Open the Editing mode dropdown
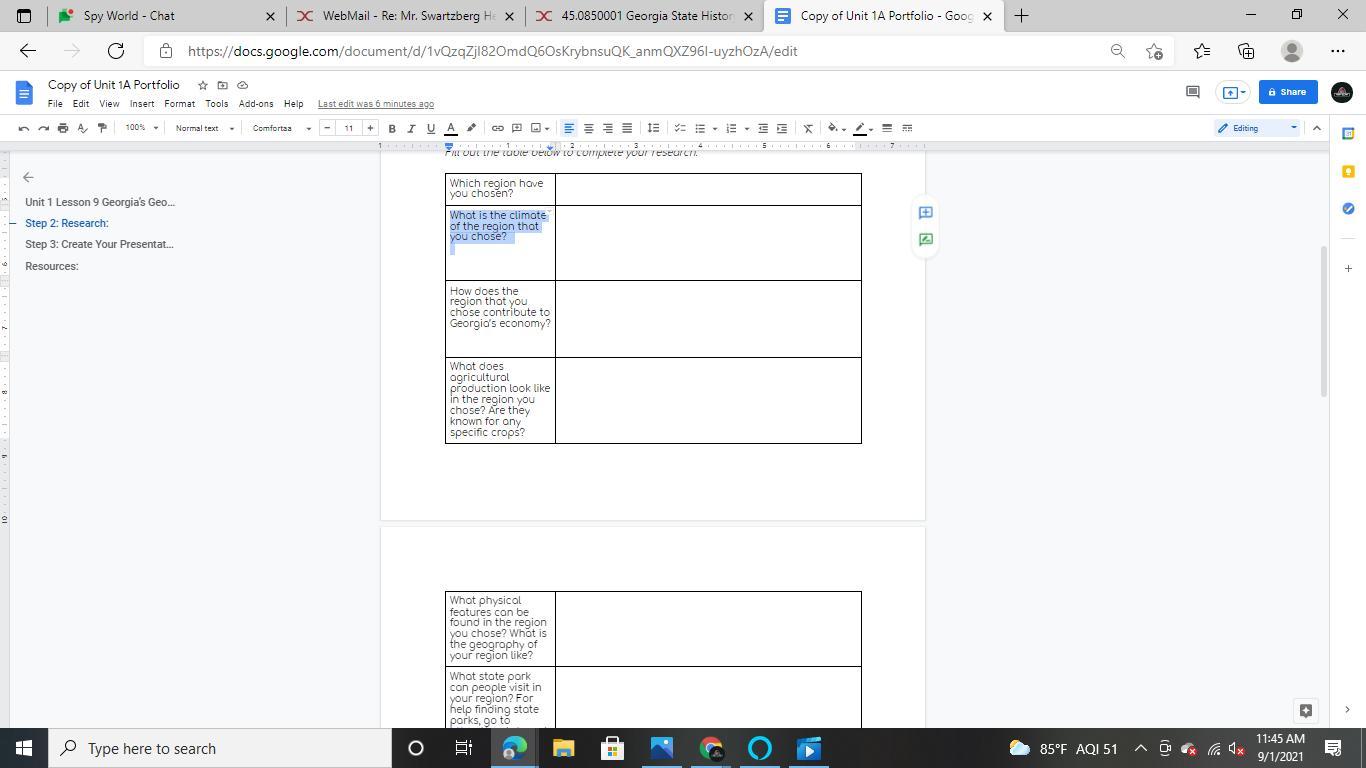Image resolution: width=1366 pixels, height=768 pixels. [1256, 128]
